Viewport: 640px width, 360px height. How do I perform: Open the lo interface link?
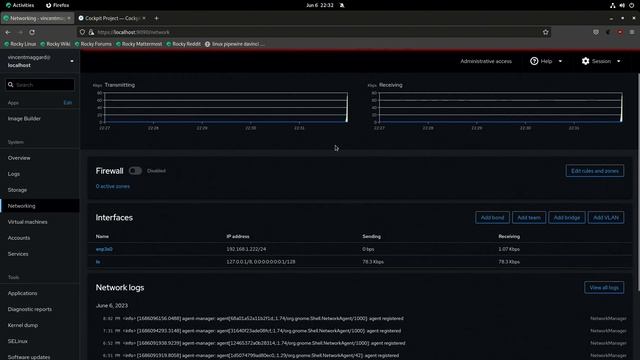tap(98, 262)
